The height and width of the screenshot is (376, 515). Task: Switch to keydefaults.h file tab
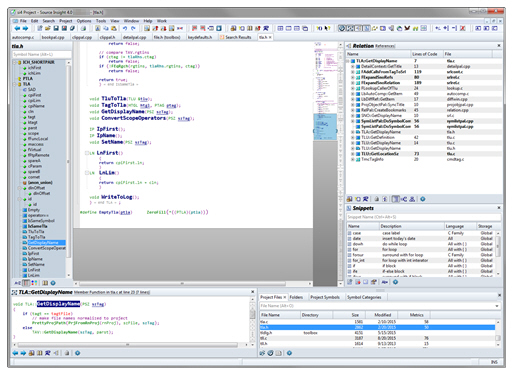pyautogui.click(x=200, y=37)
